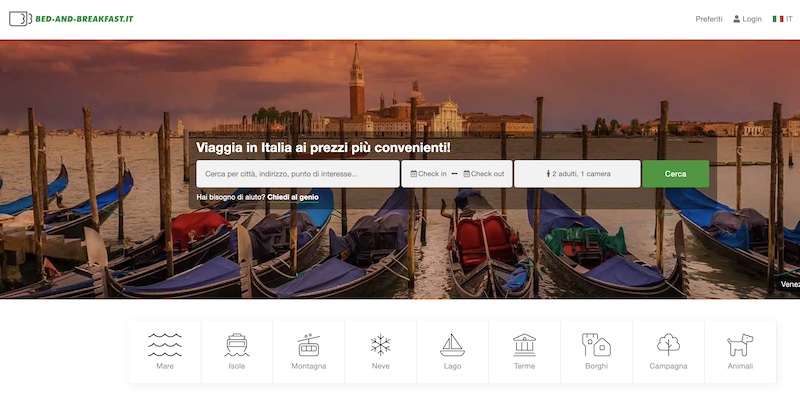800x401 pixels.
Task: Open the IT language flag menu
Action: click(783, 19)
